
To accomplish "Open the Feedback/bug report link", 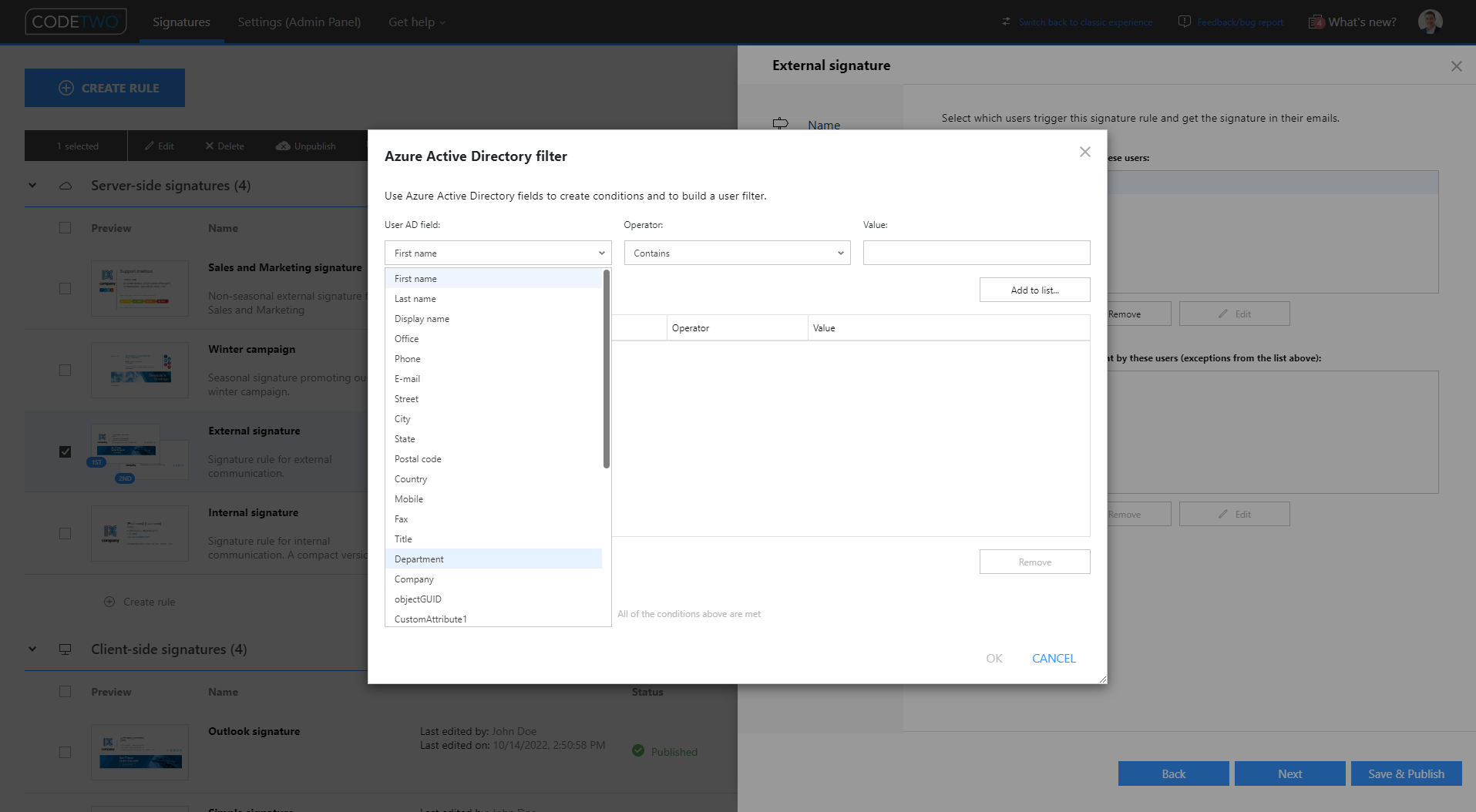I will tap(1240, 22).
